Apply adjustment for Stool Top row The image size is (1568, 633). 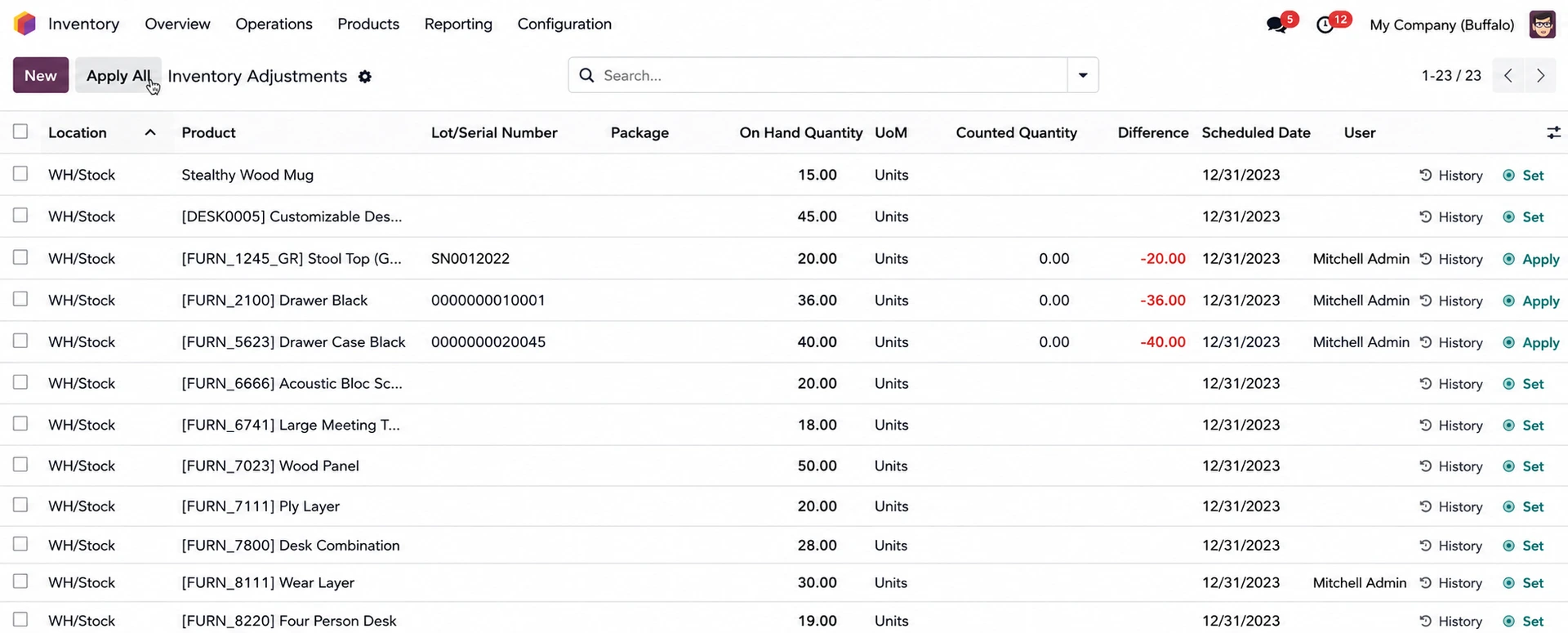[x=1531, y=259]
